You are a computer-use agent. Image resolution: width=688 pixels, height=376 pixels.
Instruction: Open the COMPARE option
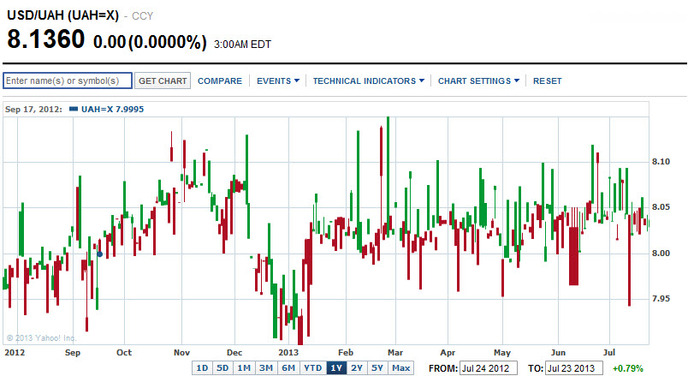pos(219,81)
